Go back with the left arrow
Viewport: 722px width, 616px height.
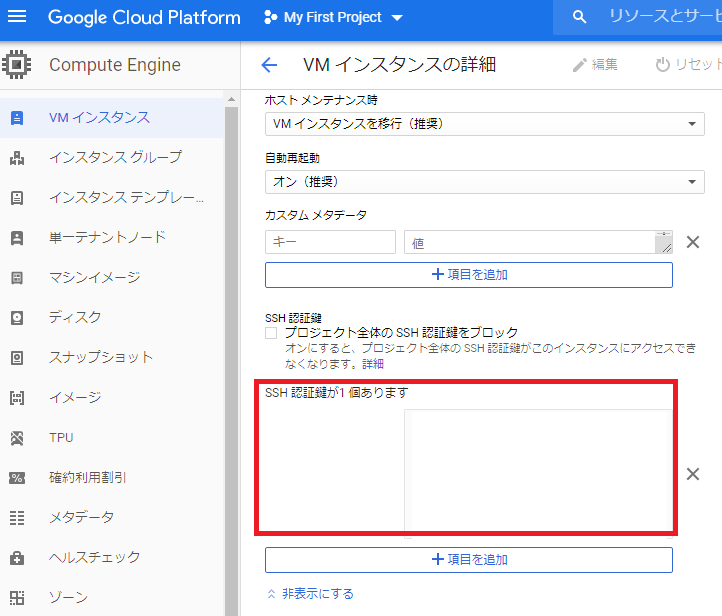click(269, 65)
